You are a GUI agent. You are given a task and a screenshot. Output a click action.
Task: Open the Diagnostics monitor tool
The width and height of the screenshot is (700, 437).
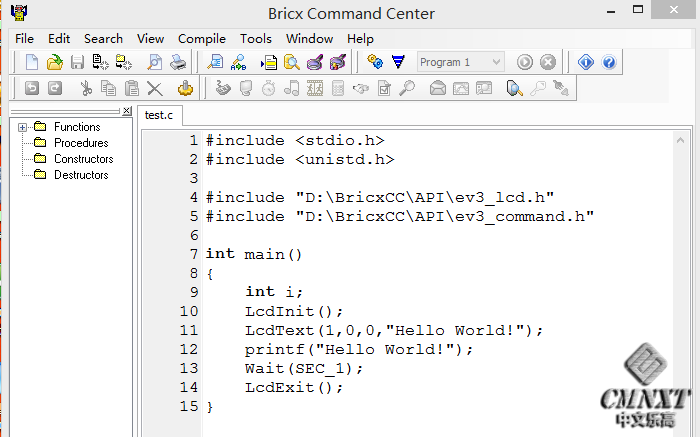[246, 88]
